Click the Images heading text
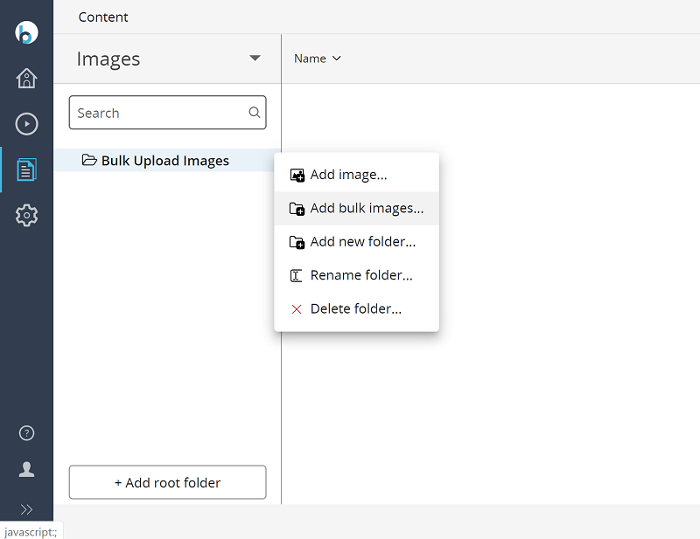Image resolution: width=700 pixels, height=539 pixels. coord(108,59)
